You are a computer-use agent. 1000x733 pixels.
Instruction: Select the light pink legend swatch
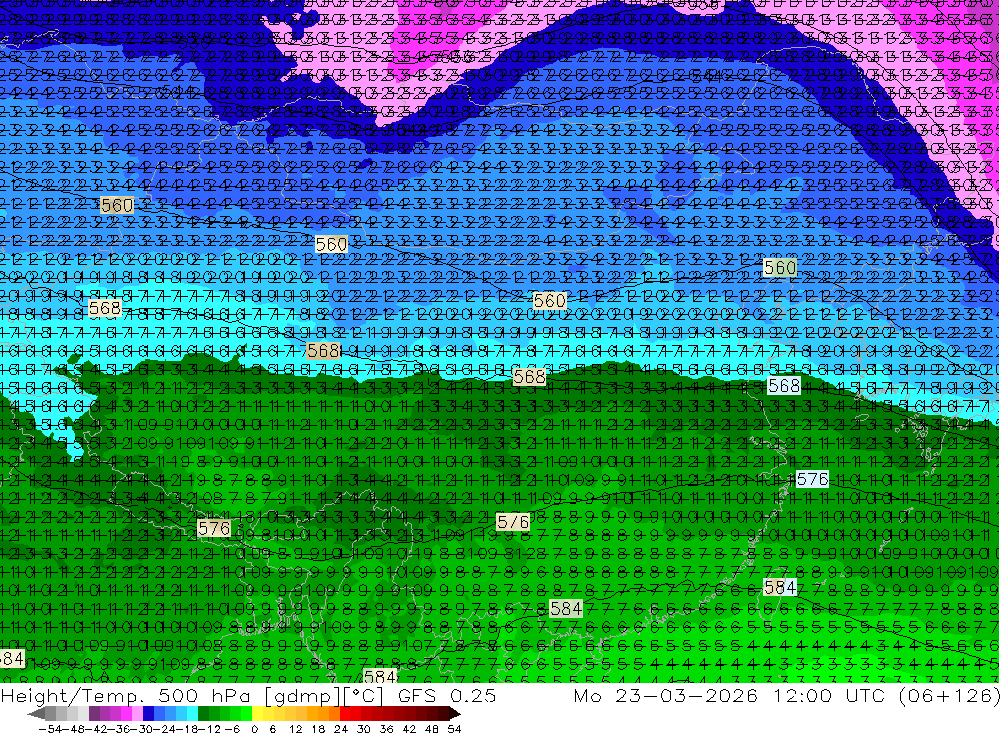coord(137,714)
